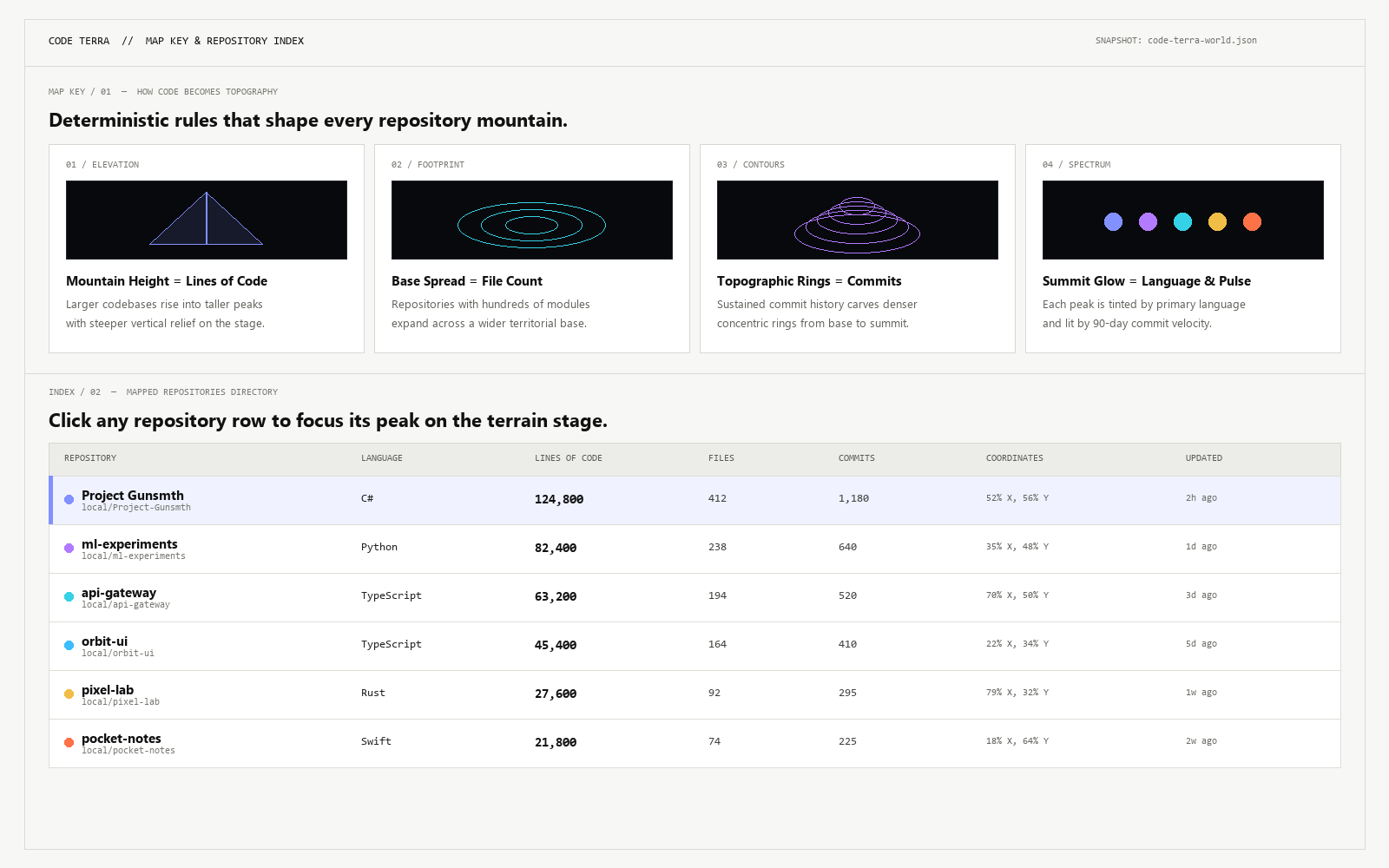This screenshot has width=1389, height=868.
Task: Pick the yellow dot in the Spectrum card
Action: 1217,222
